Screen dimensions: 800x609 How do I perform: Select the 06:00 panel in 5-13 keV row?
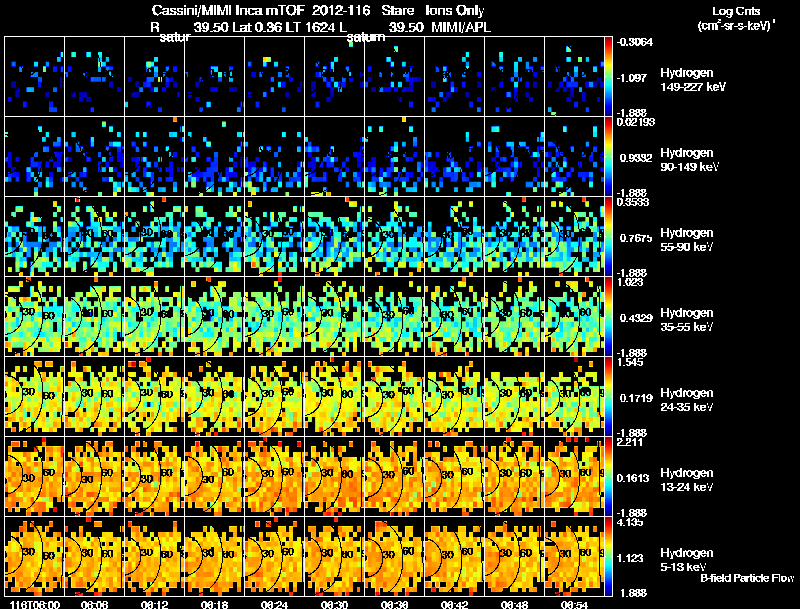pos(35,556)
